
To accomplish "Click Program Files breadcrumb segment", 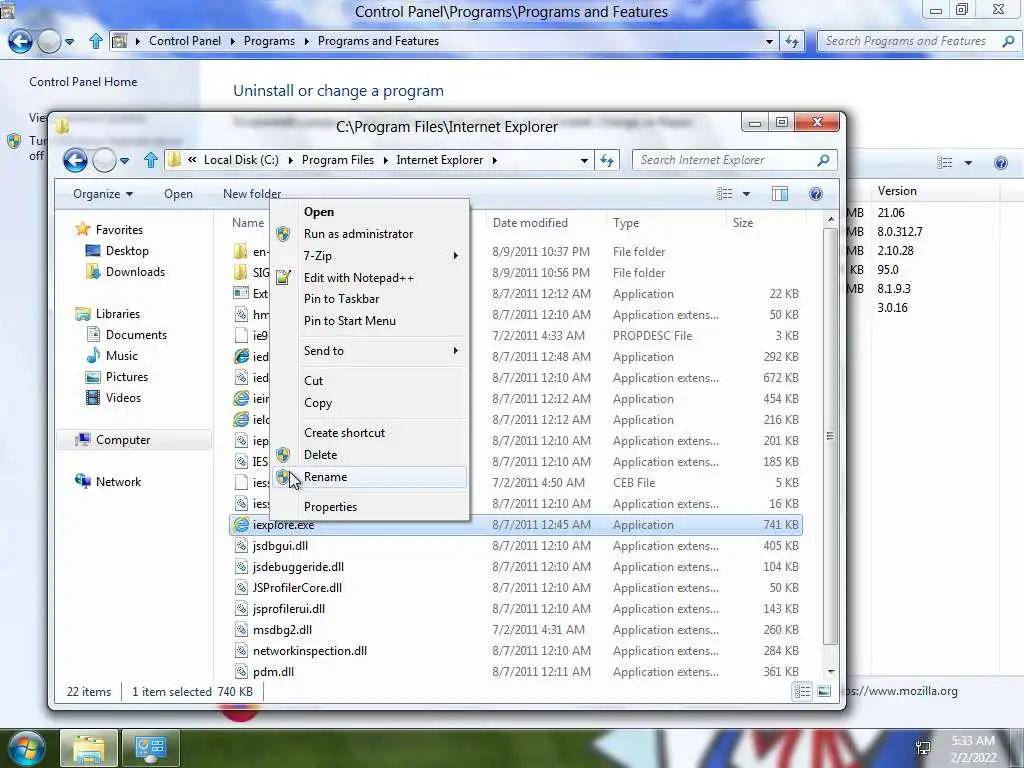I will pyautogui.click(x=338, y=160).
